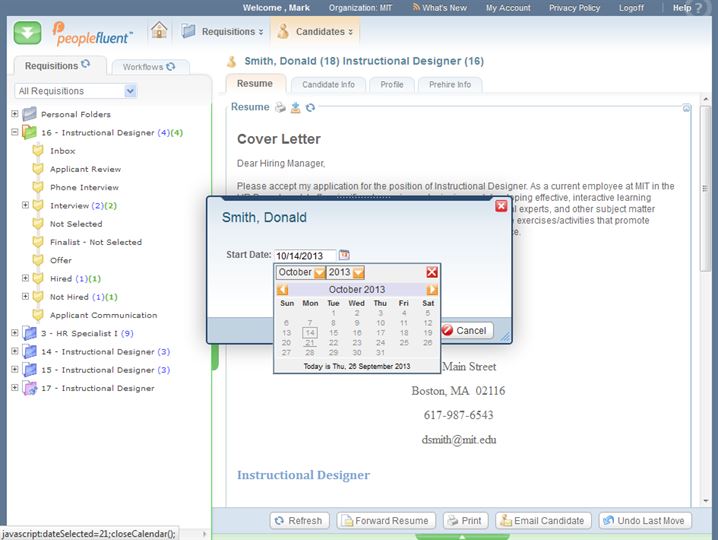Switch to the Candidate Info tab
Image resolution: width=718 pixels, height=540 pixels.
[x=328, y=85]
